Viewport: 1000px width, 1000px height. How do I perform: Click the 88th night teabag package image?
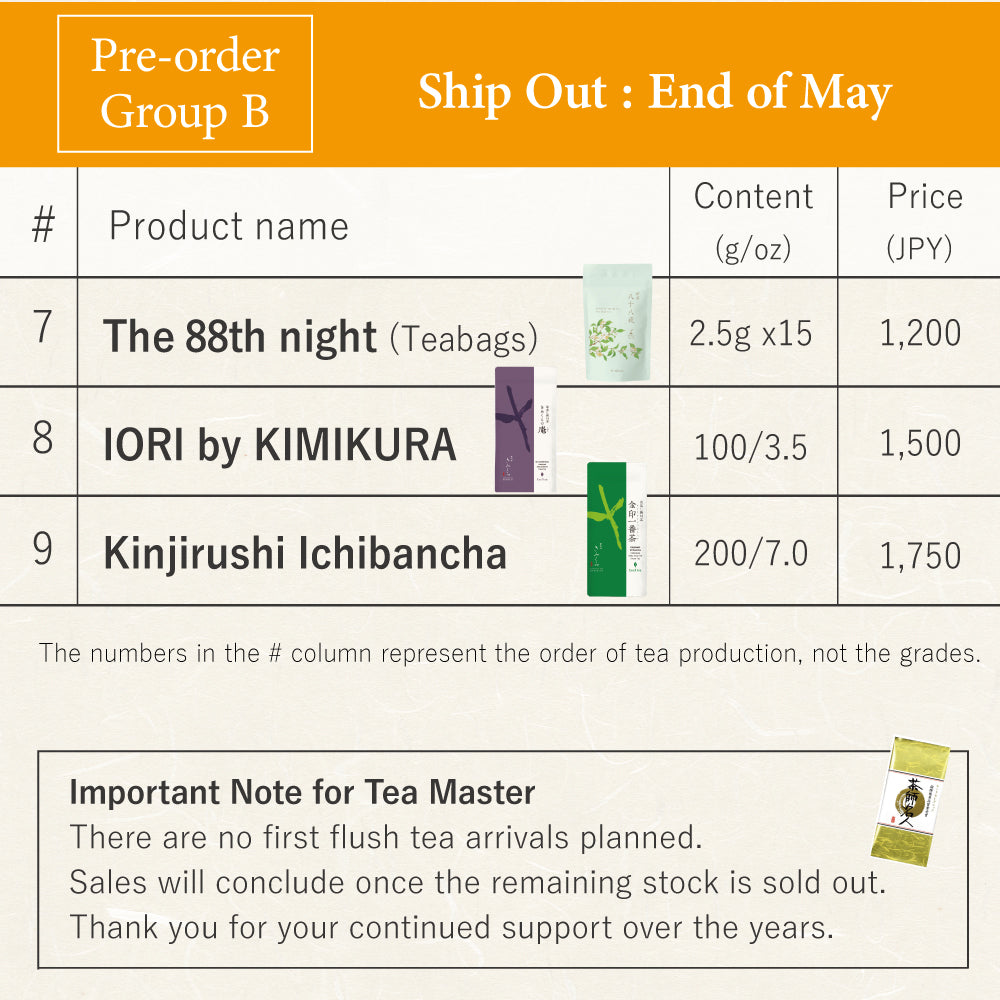[x=618, y=322]
